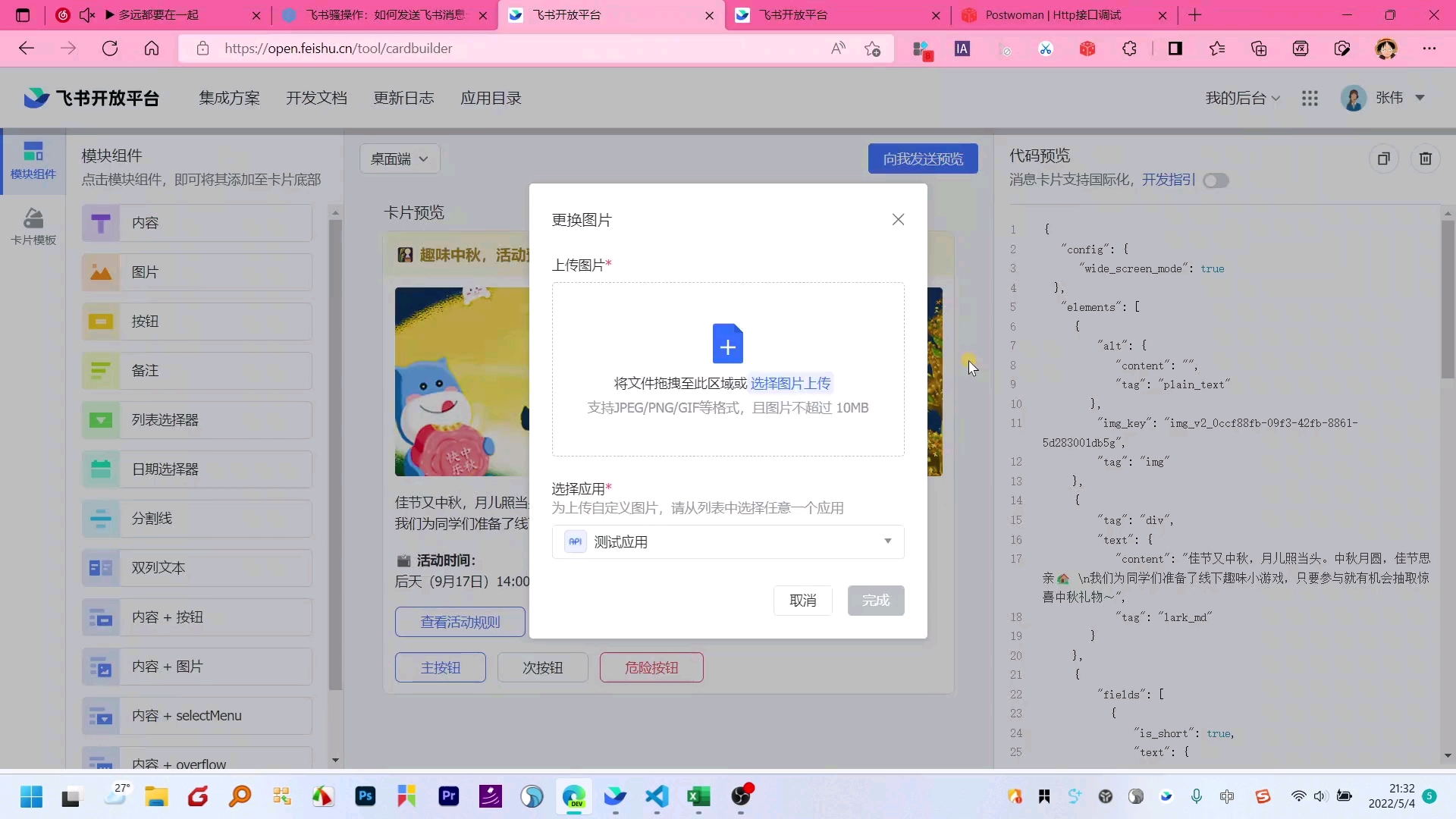The width and height of the screenshot is (1456, 819).
Task: Select 卡片模板 sidebar tab
Action: coord(33,227)
